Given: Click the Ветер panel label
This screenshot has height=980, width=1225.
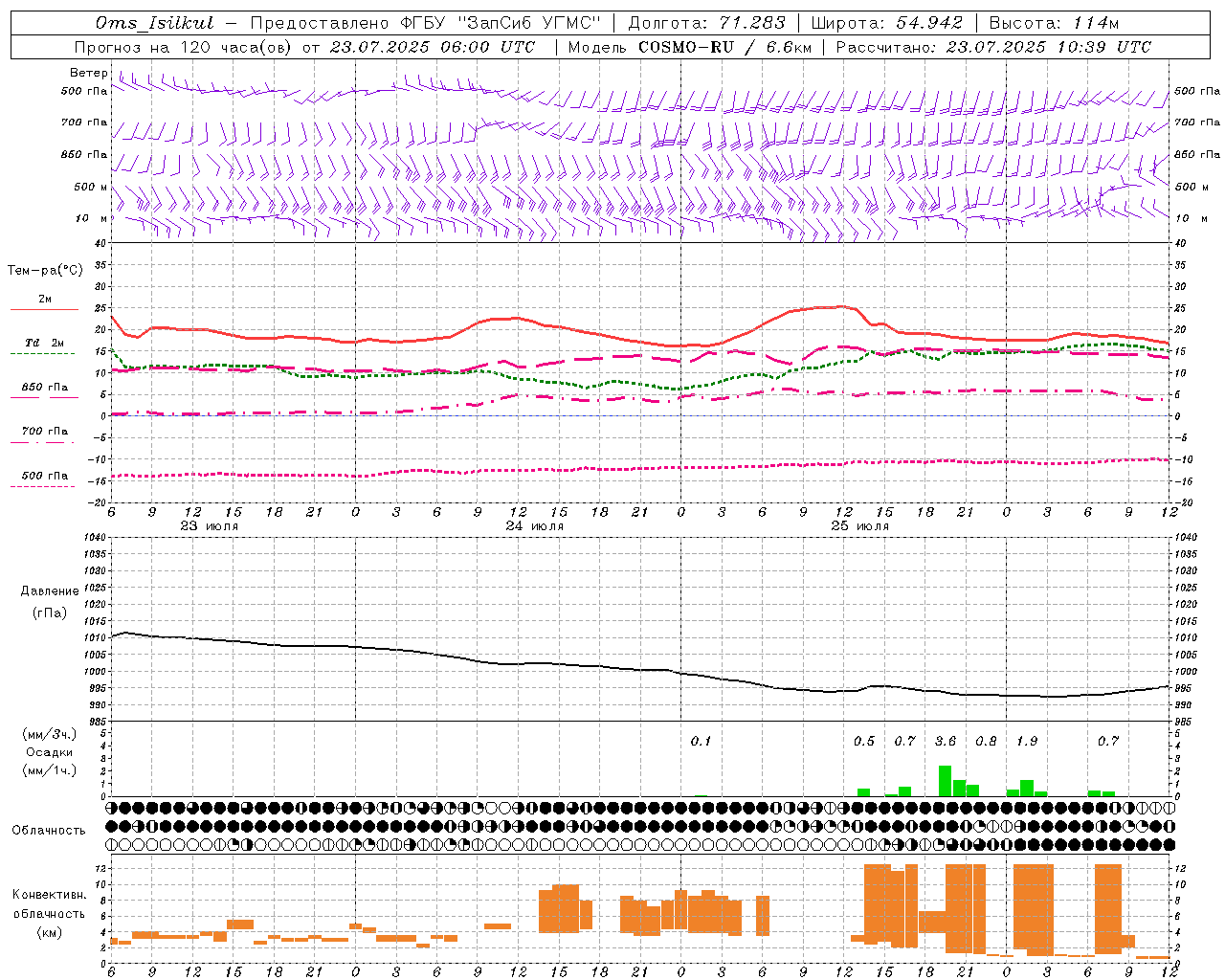Looking at the screenshot, I should coord(88,73).
